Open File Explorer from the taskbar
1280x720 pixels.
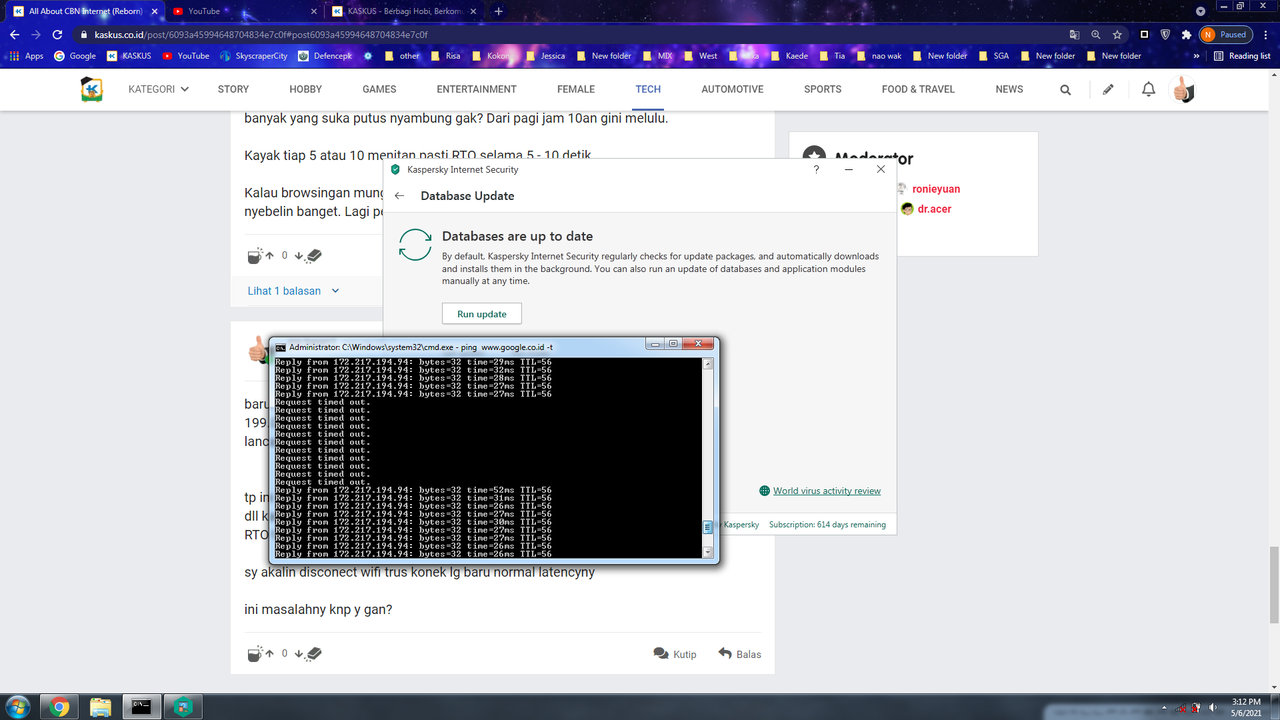tap(101, 707)
